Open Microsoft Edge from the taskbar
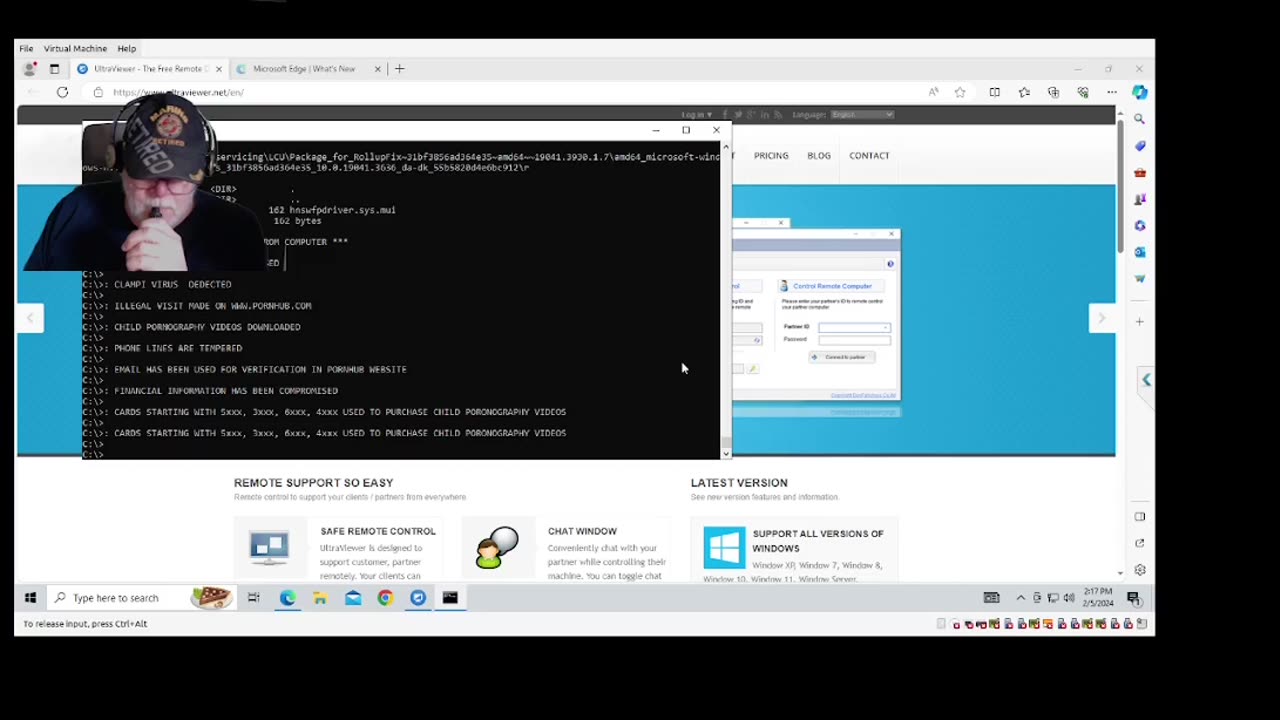This screenshot has height=720, width=1280. [287, 598]
